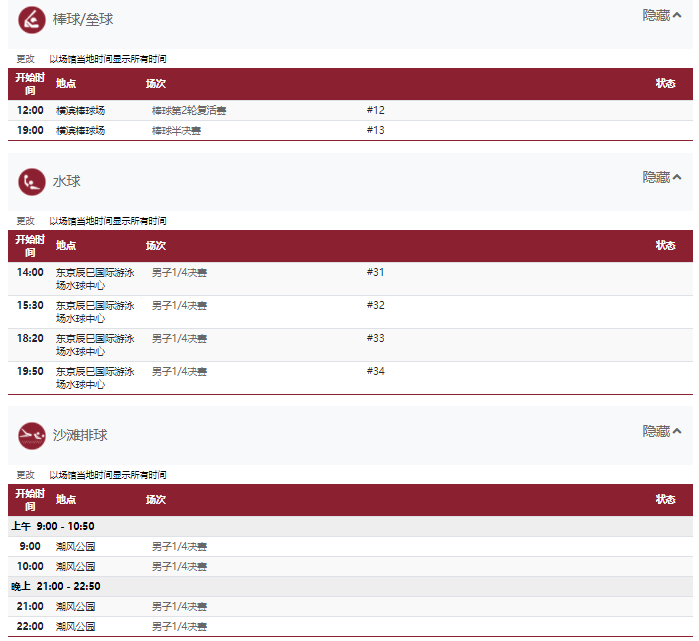Click 地点 header in baseball table
Viewport: 699px width, 641px height.
click(66, 84)
